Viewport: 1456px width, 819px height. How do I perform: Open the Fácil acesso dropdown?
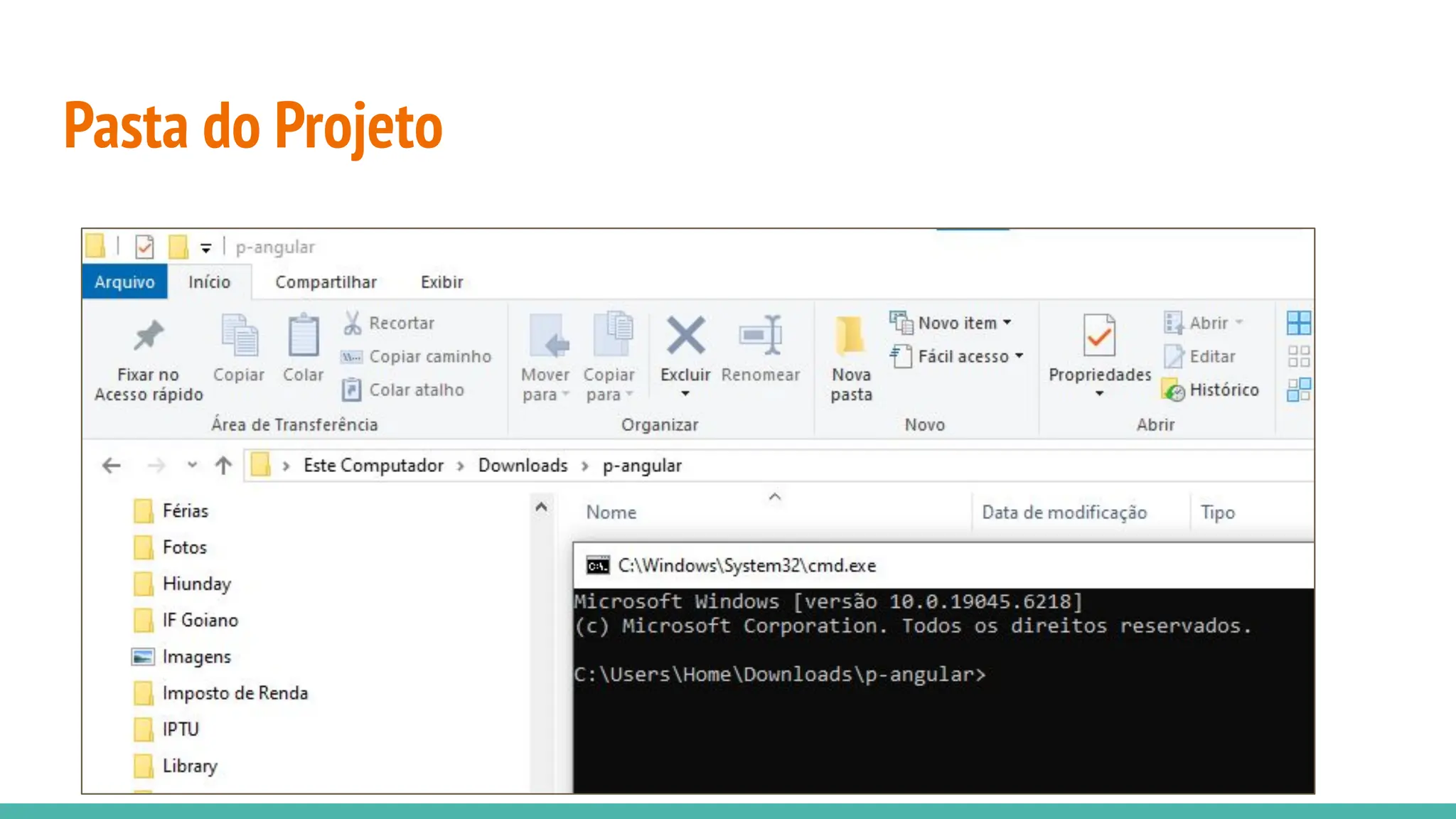click(1019, 356)
